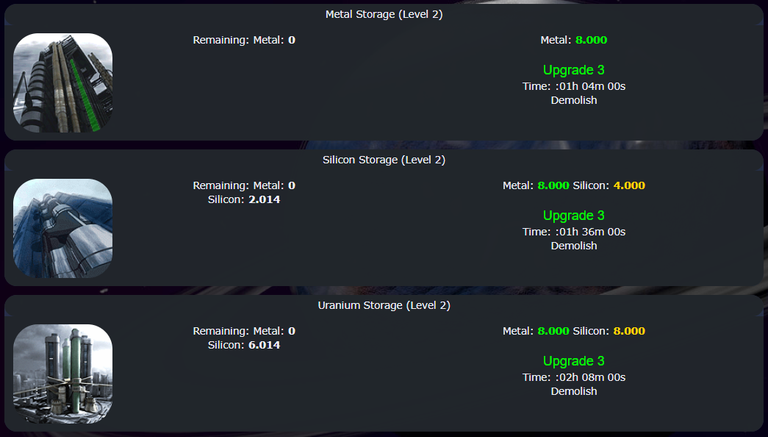
Task: Upgrade Uranium Storage to level 3
Action: (574, 361)
